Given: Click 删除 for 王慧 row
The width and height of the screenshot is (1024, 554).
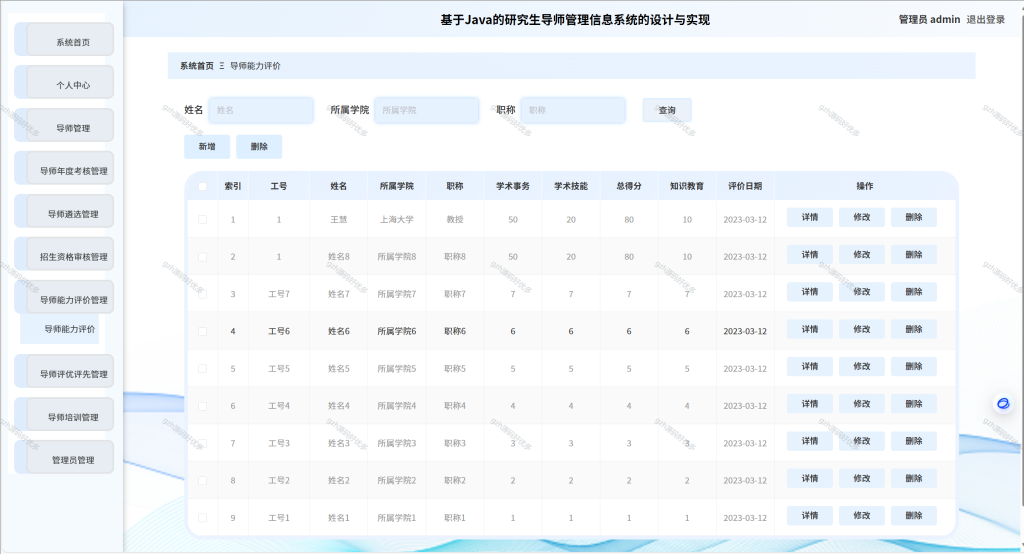Looking at the screenshot, I should 914,217.
